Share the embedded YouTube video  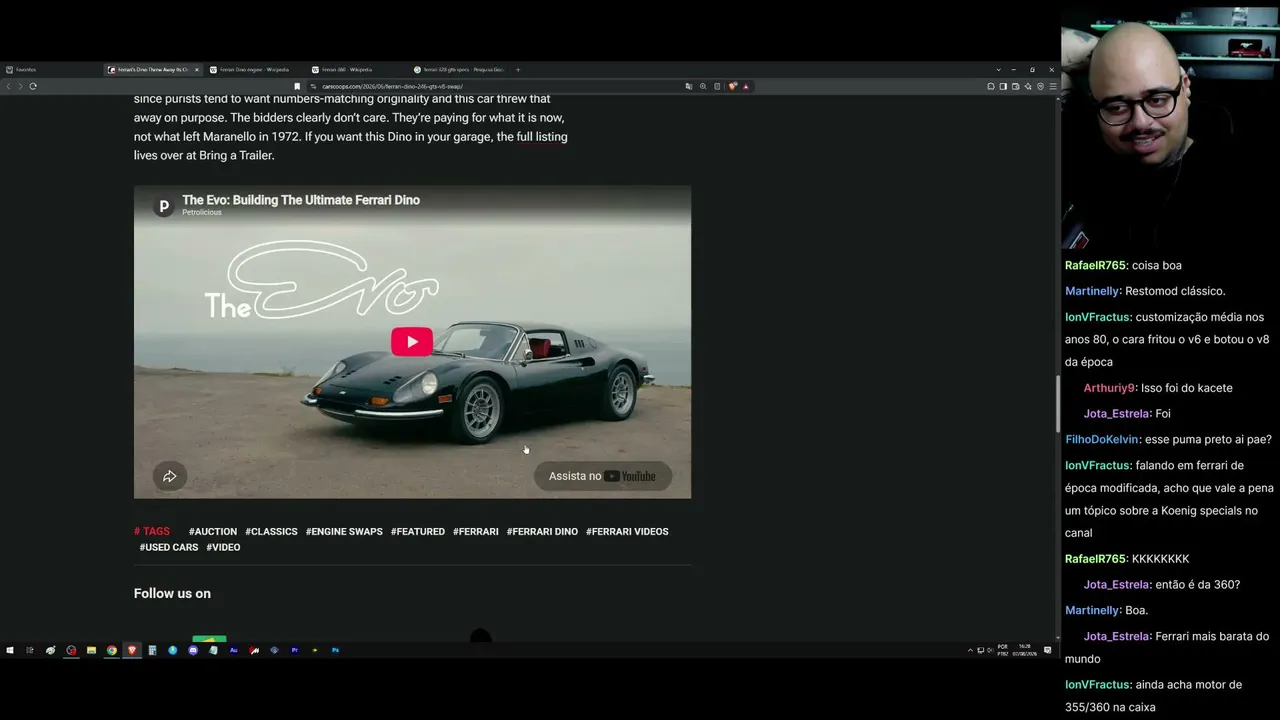coord(170,476)
